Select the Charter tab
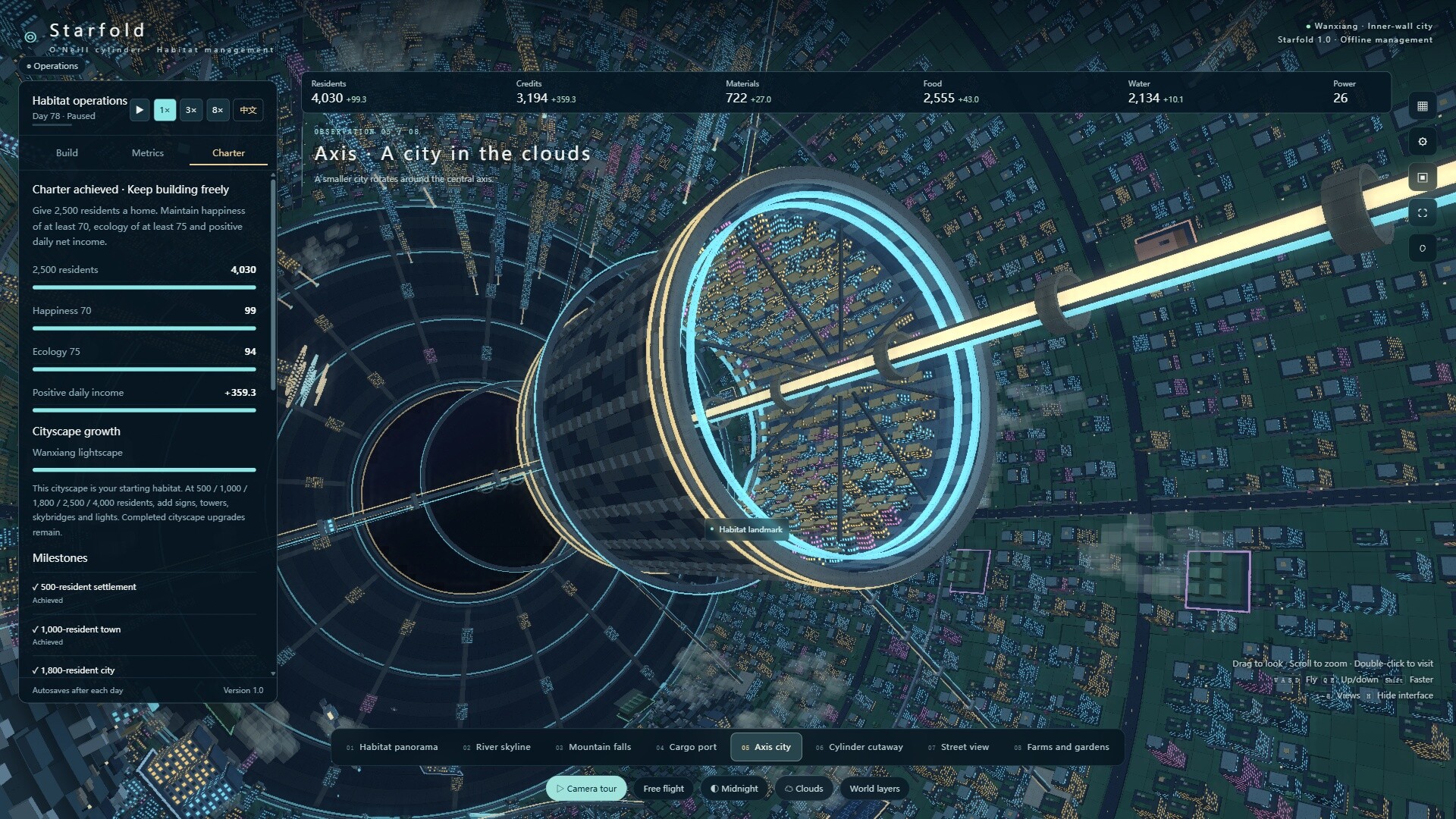1456x819 pixels. (x=228, y=152)
